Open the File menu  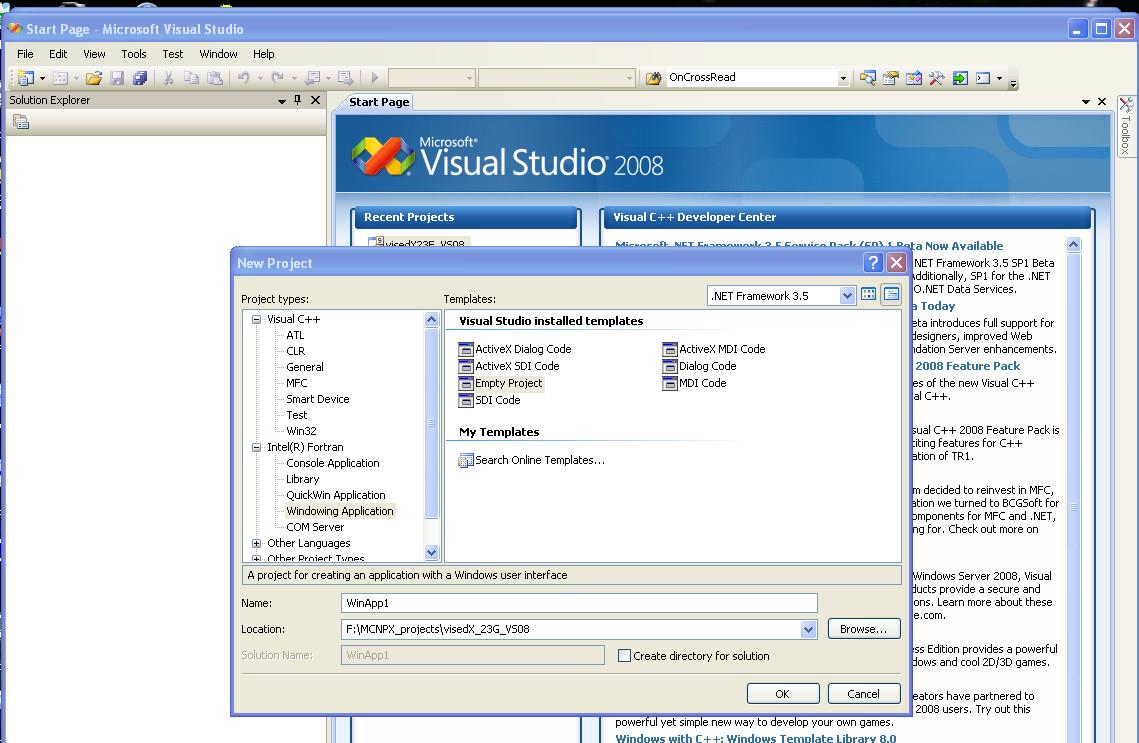pyautogui.click(x=25, y=54)
